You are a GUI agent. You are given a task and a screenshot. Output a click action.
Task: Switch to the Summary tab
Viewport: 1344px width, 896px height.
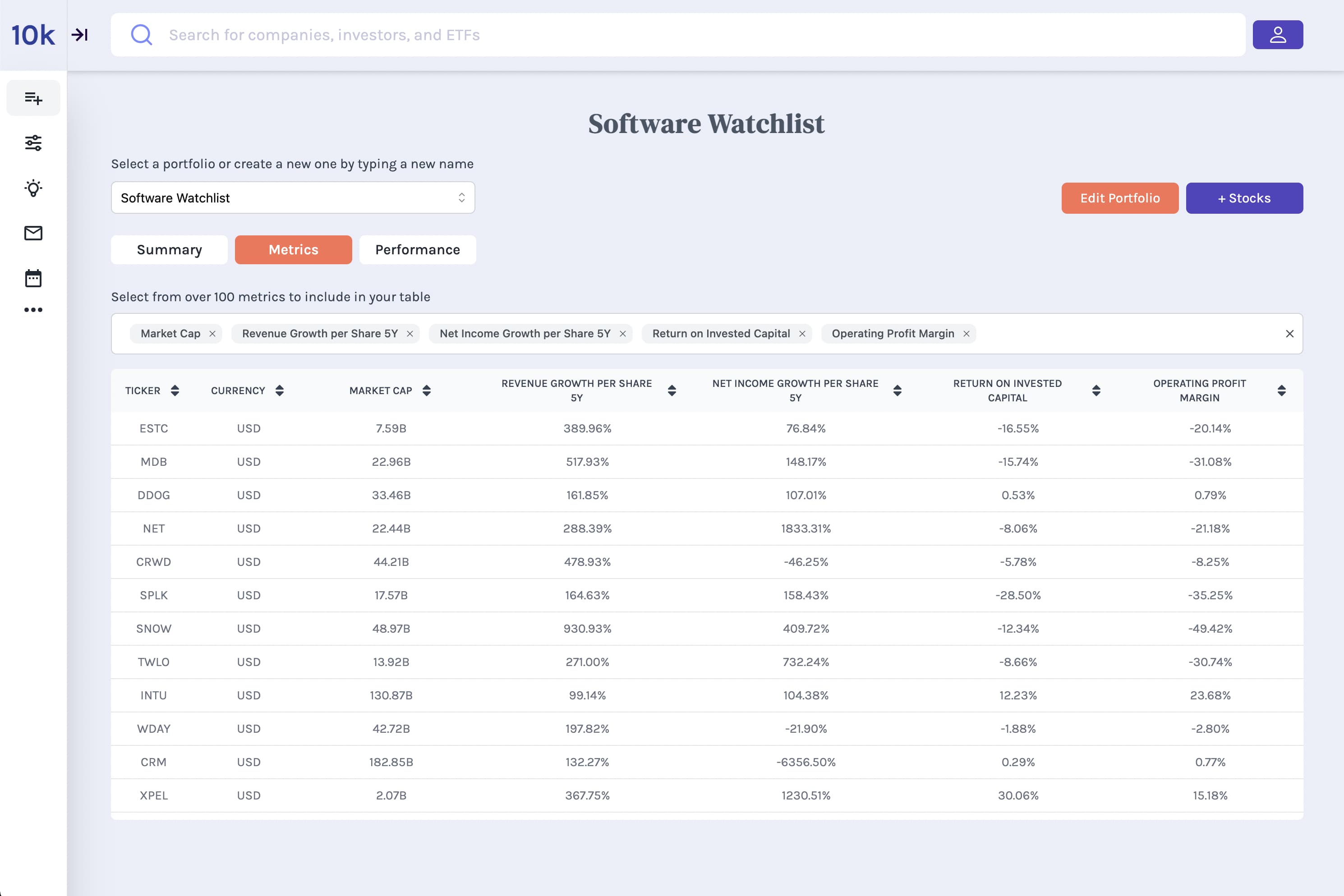point(169,250)
